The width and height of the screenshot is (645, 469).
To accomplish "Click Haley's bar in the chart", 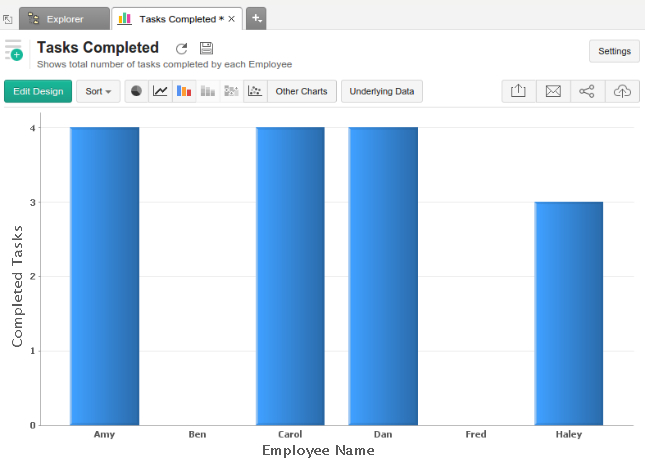I will [x=568, y=313].
